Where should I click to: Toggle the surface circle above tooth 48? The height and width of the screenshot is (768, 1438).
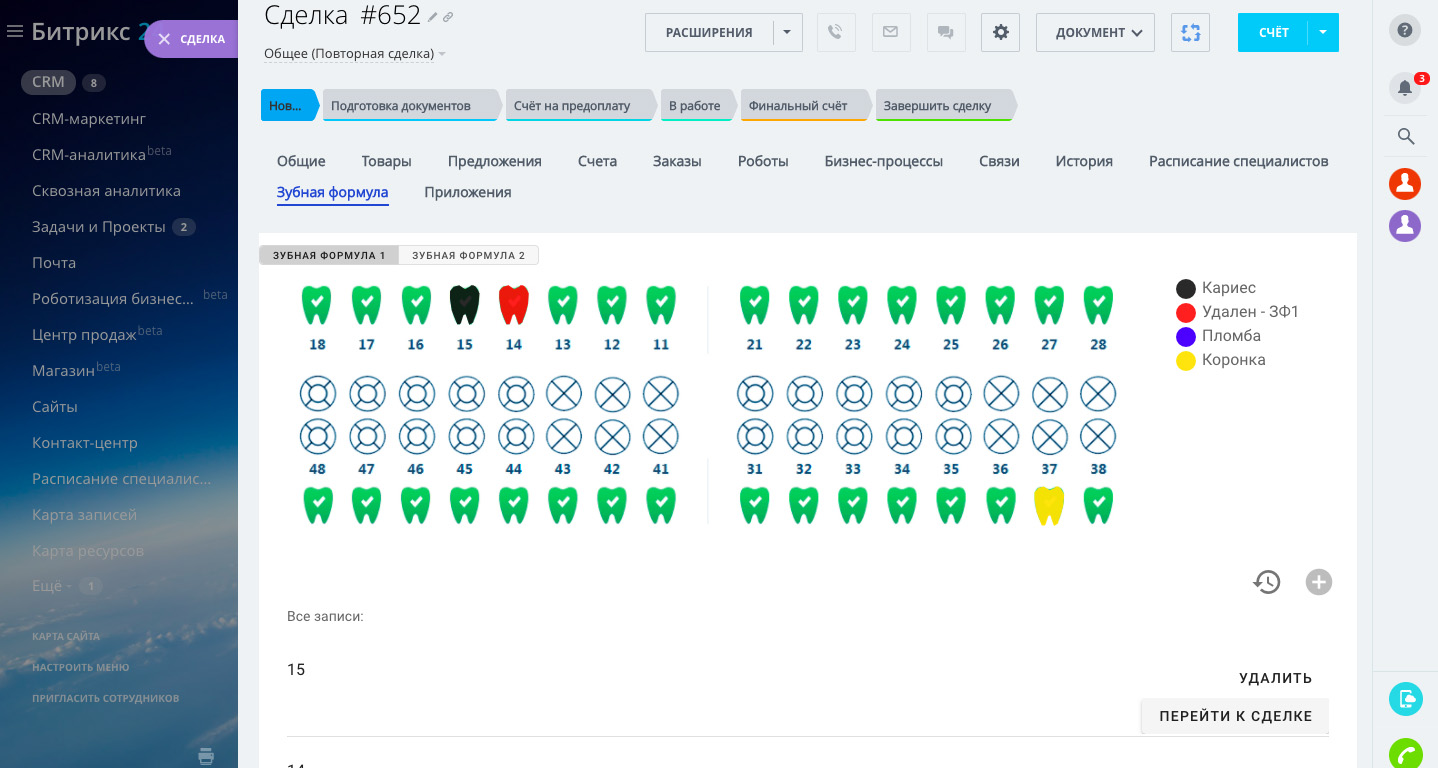pos(318,437)
